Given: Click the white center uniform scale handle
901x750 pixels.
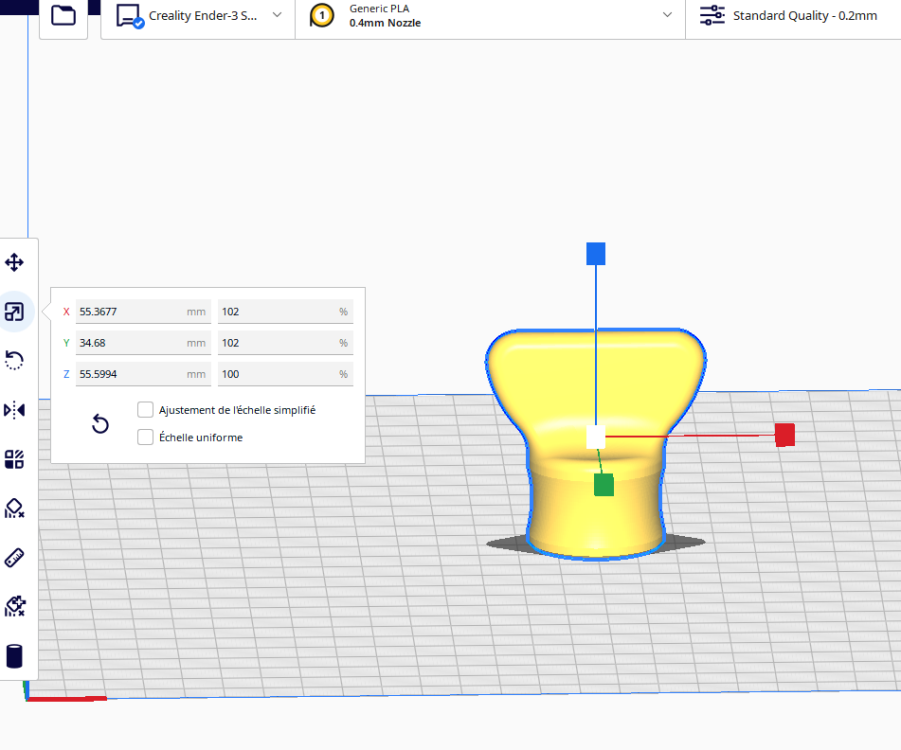Looking at the screenshot, I should pyautogui.click(x=595, y=437).
